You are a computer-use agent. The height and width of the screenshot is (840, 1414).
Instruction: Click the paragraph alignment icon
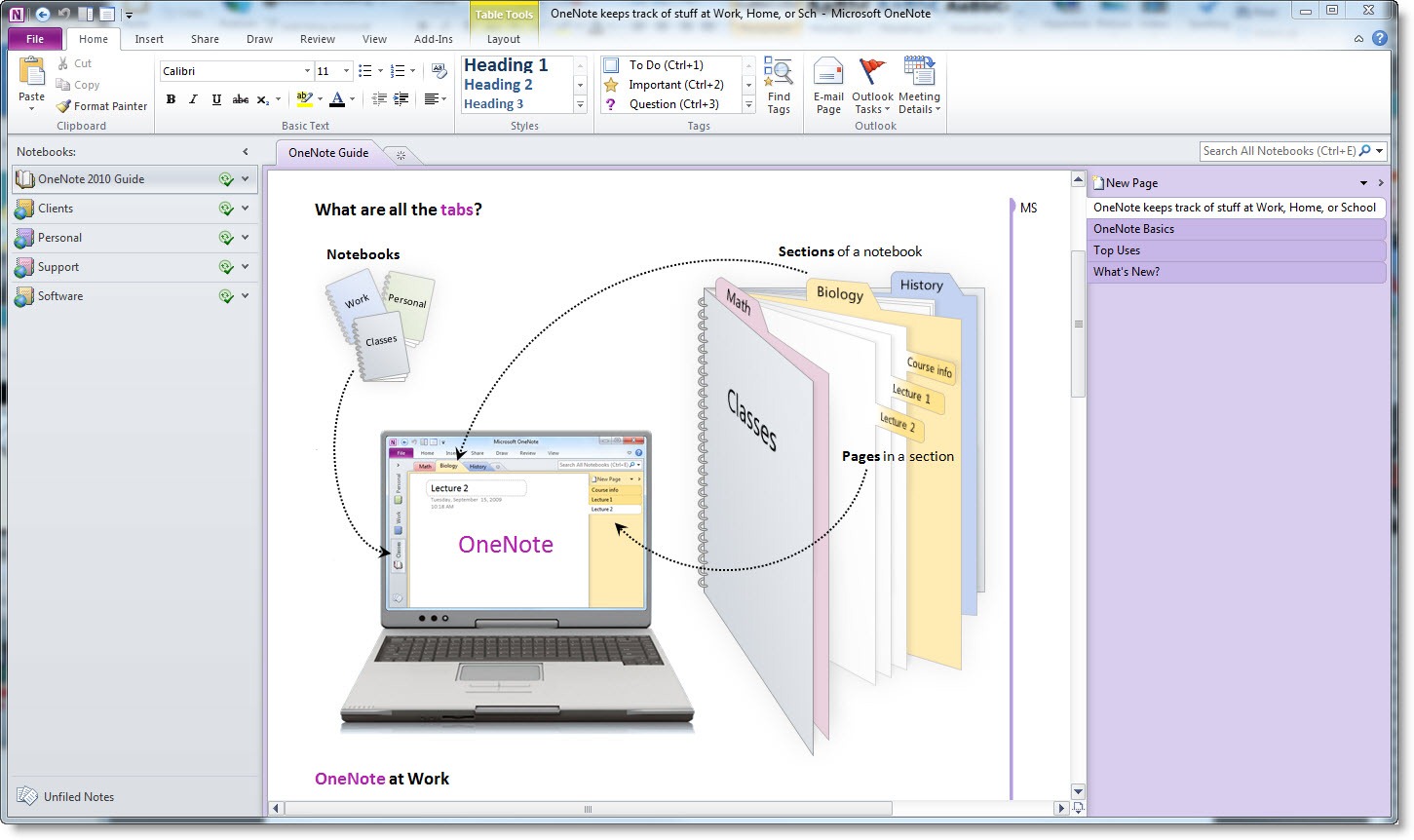click(x=432, y=98)
